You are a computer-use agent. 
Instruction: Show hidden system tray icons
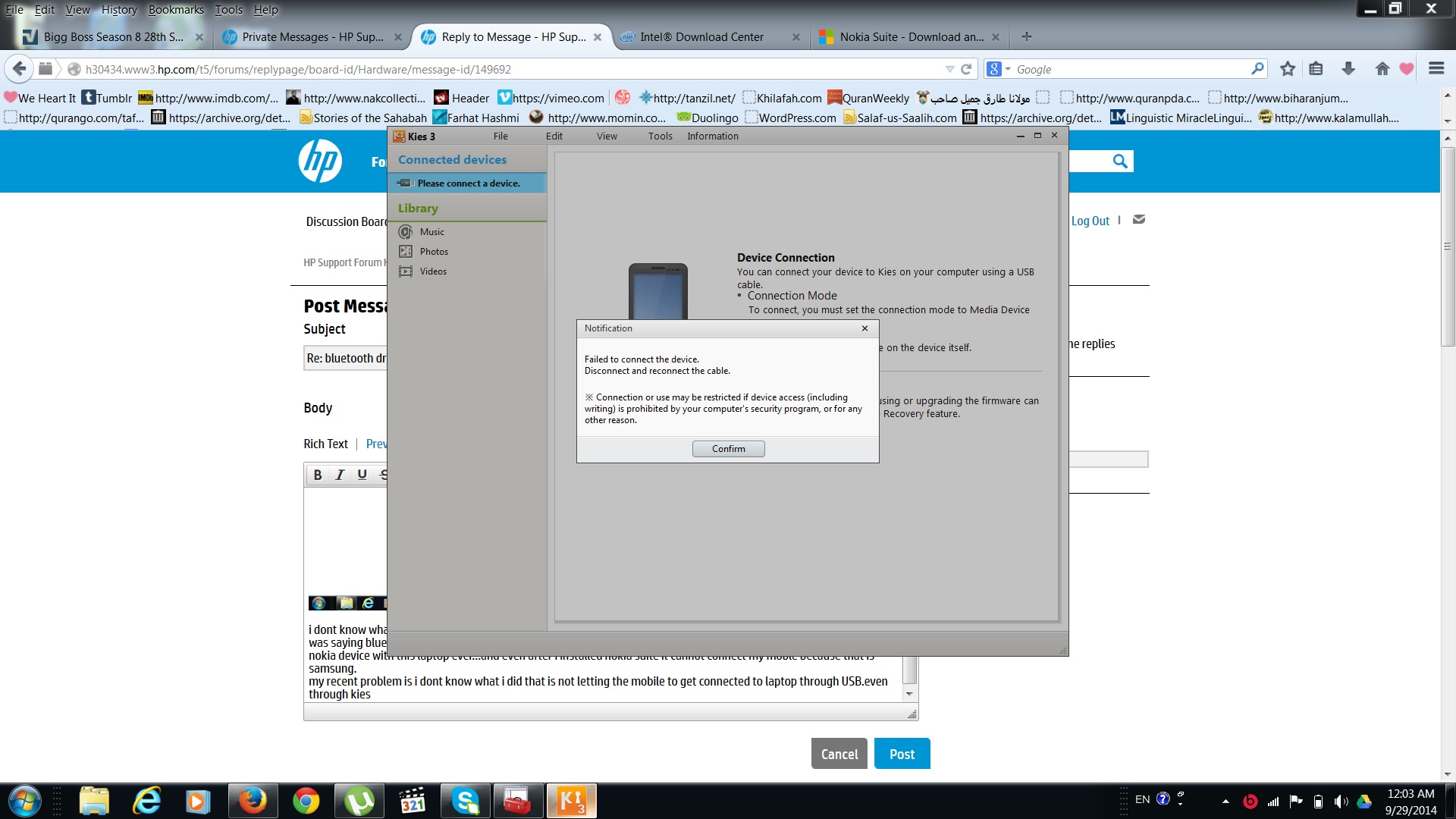1225,802
